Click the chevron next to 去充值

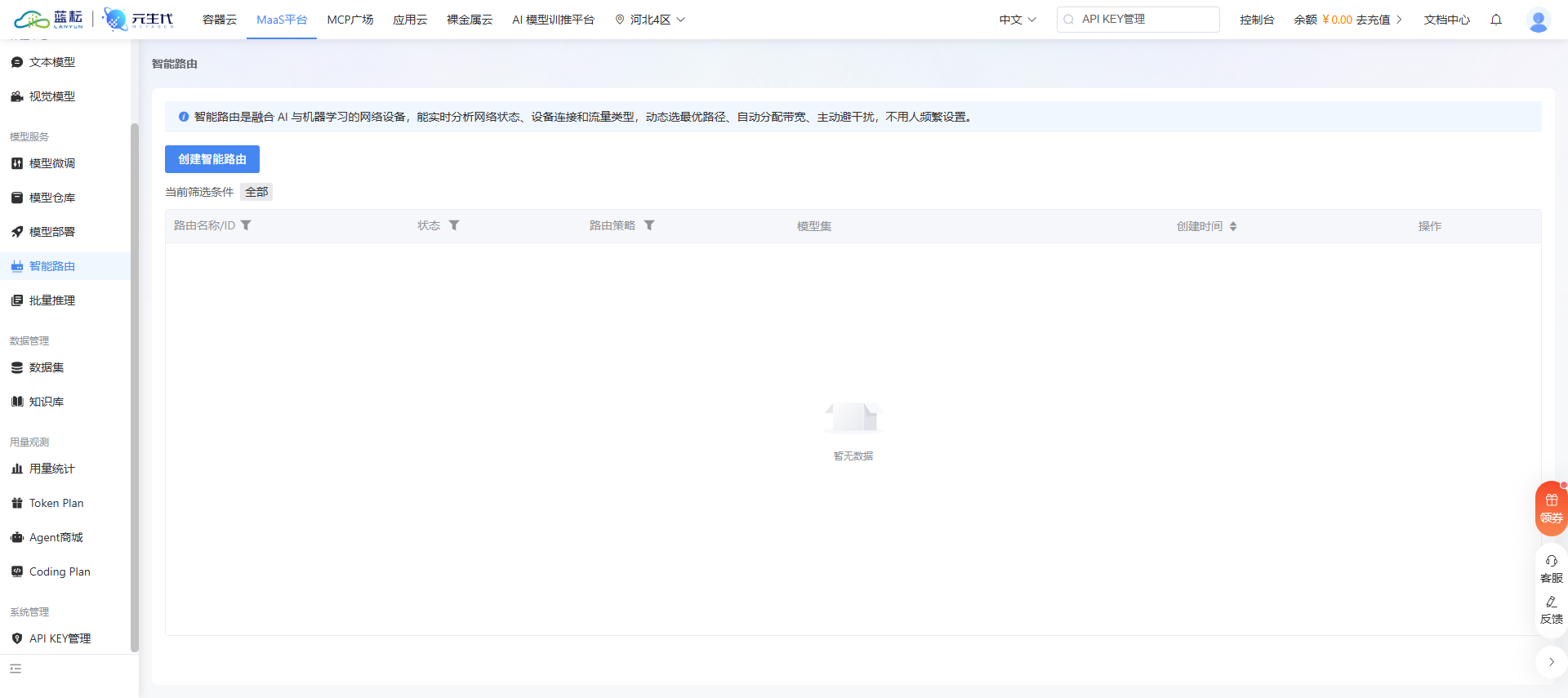(x=1399, y=20)
